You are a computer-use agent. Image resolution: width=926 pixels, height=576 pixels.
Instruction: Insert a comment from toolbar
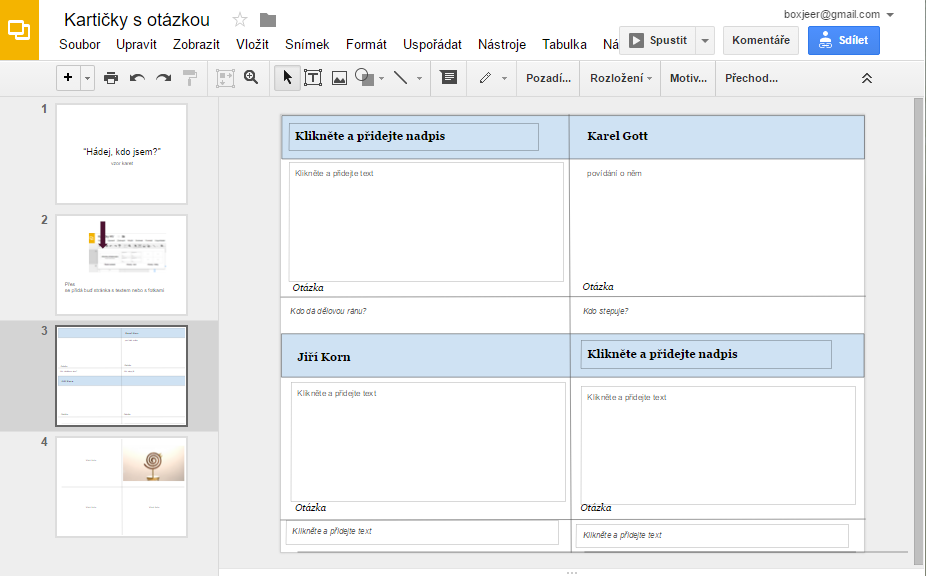tap(449, 77)
